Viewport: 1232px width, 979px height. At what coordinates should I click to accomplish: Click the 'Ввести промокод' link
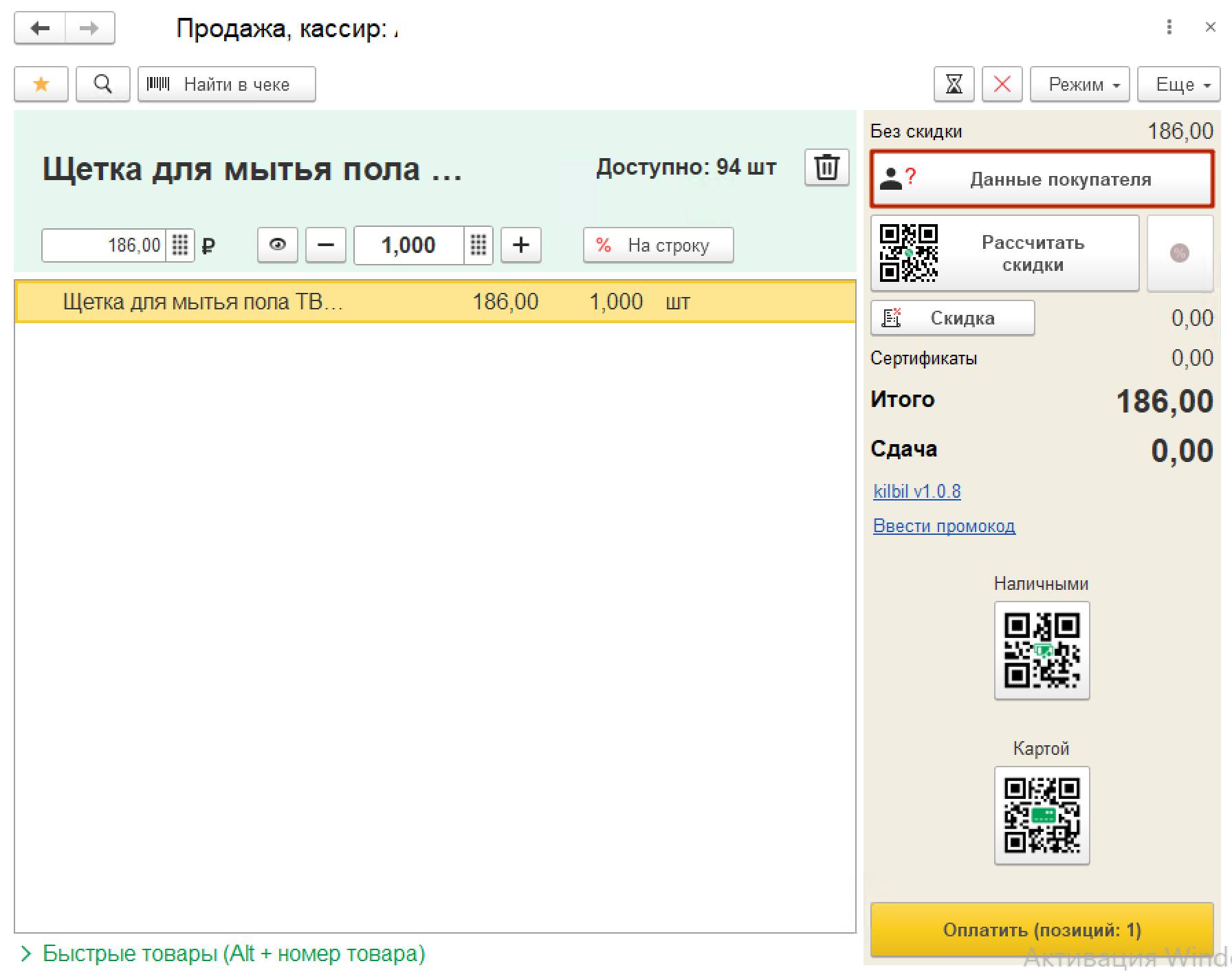click(944, 526)
